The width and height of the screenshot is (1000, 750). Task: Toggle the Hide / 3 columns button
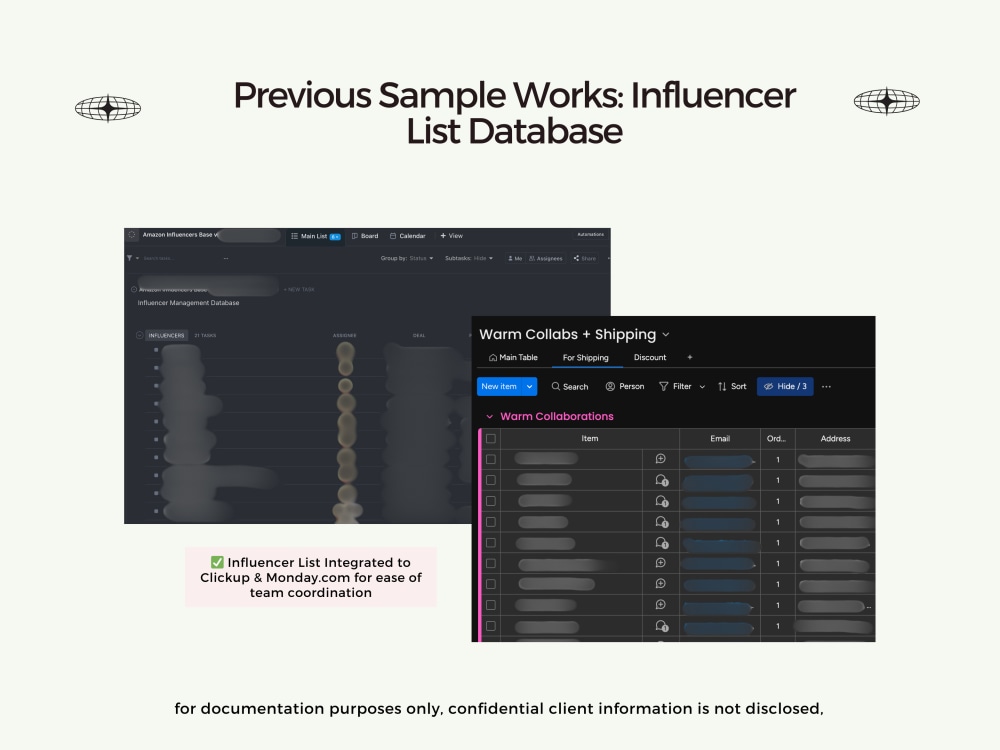point(785,386)
